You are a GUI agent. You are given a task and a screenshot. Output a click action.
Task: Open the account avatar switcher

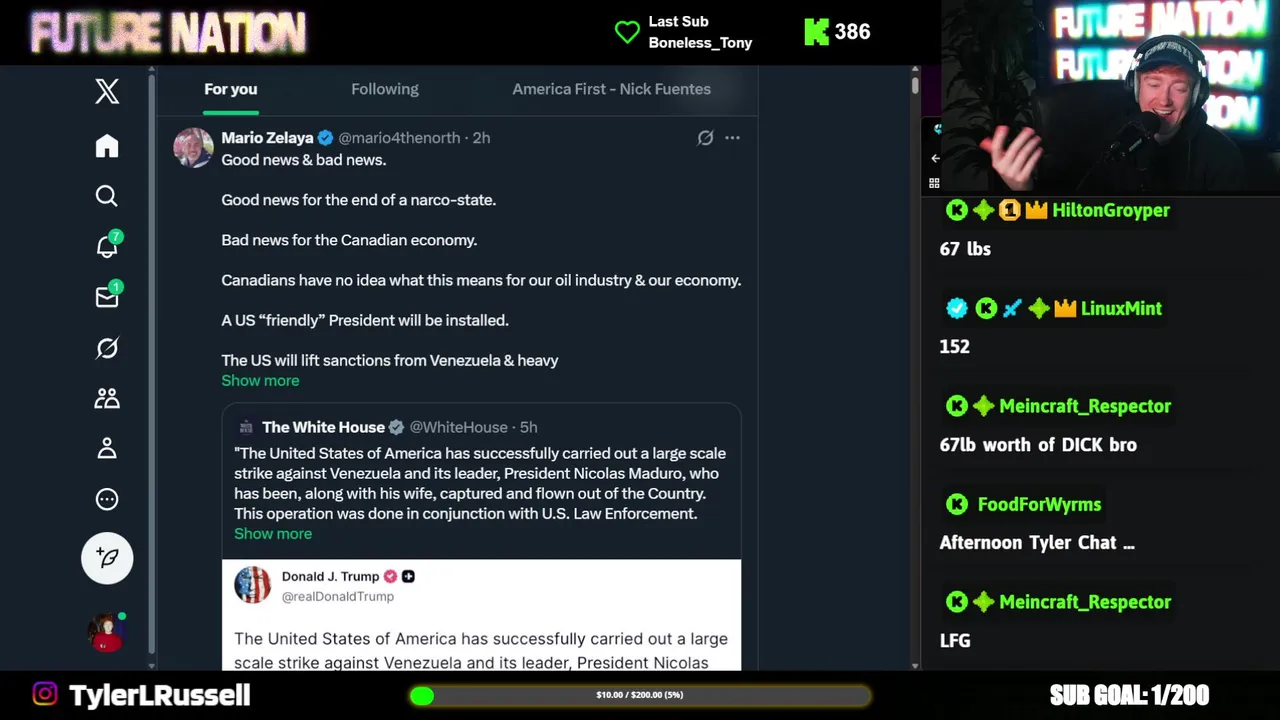[107, 632]
